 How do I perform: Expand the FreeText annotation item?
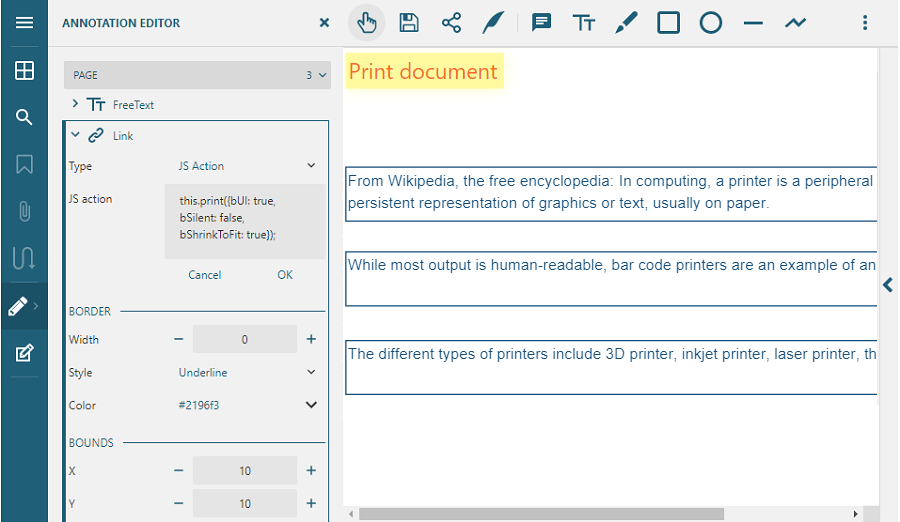[75, 104]
